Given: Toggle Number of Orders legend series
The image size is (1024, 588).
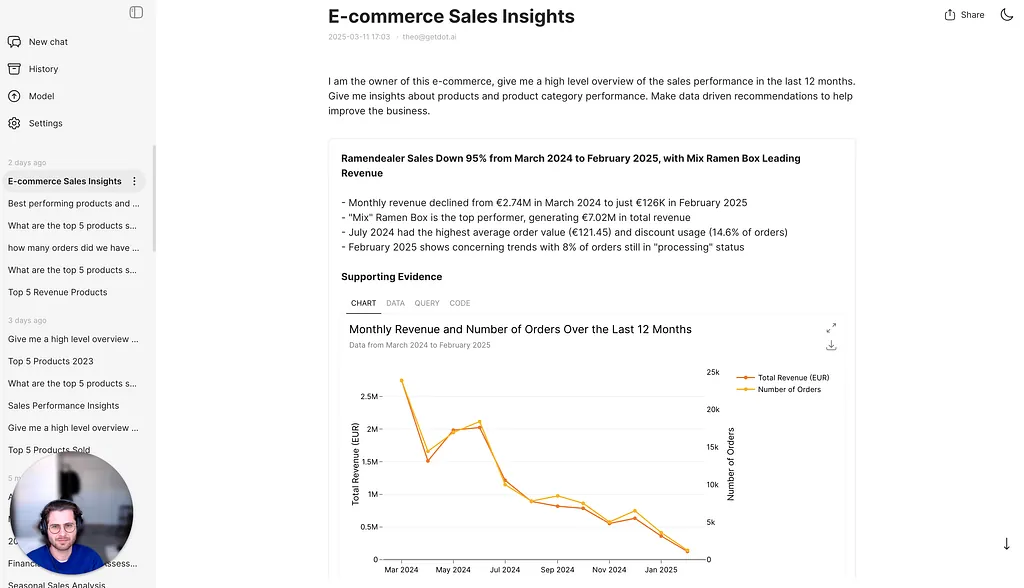Looking at the screenshot, I should coord(789,389).
